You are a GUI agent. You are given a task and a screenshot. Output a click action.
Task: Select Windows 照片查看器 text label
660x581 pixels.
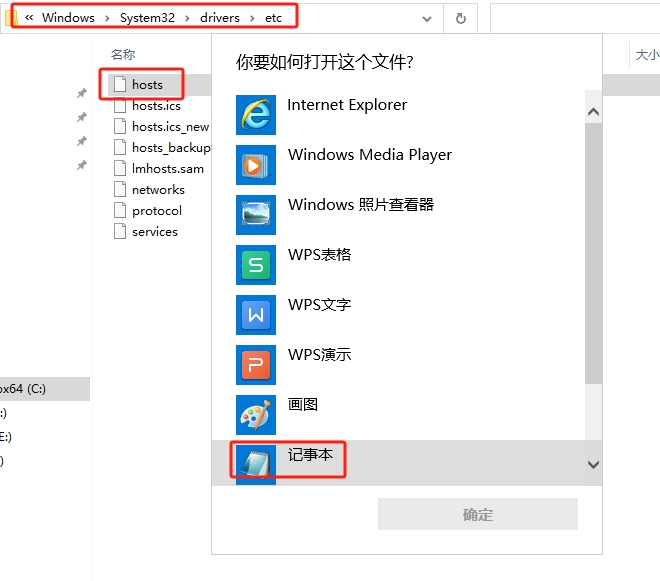coord(361,205)
